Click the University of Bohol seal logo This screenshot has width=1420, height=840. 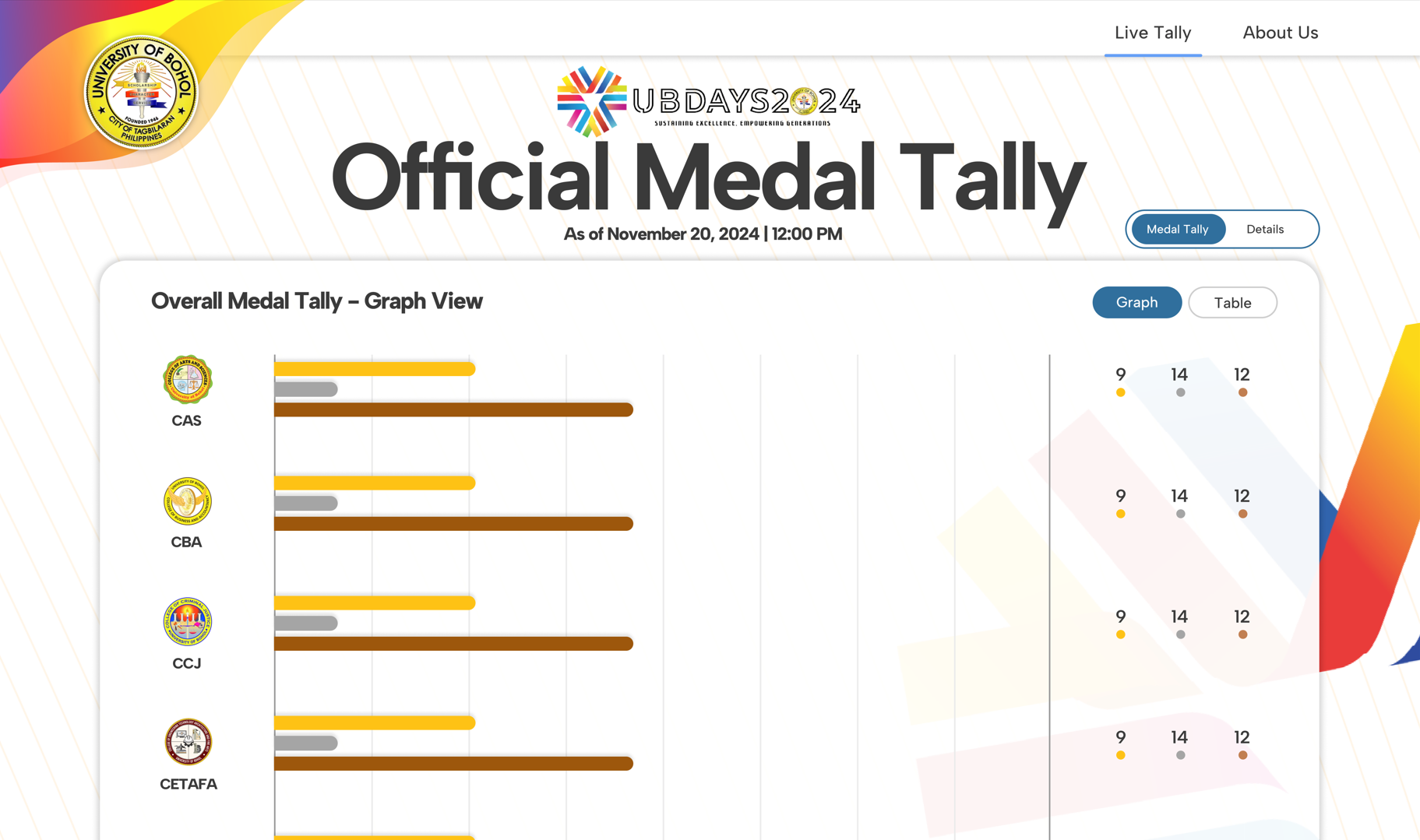click(x=141, y=93)
